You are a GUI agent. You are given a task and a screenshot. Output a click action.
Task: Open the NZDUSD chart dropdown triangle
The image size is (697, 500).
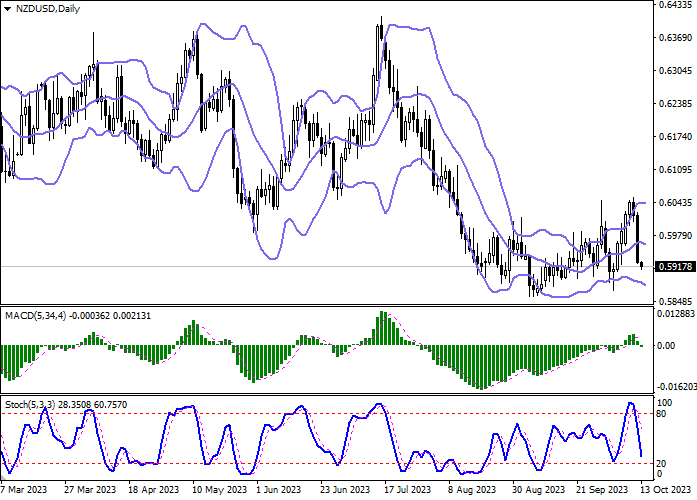click(7, 9)
